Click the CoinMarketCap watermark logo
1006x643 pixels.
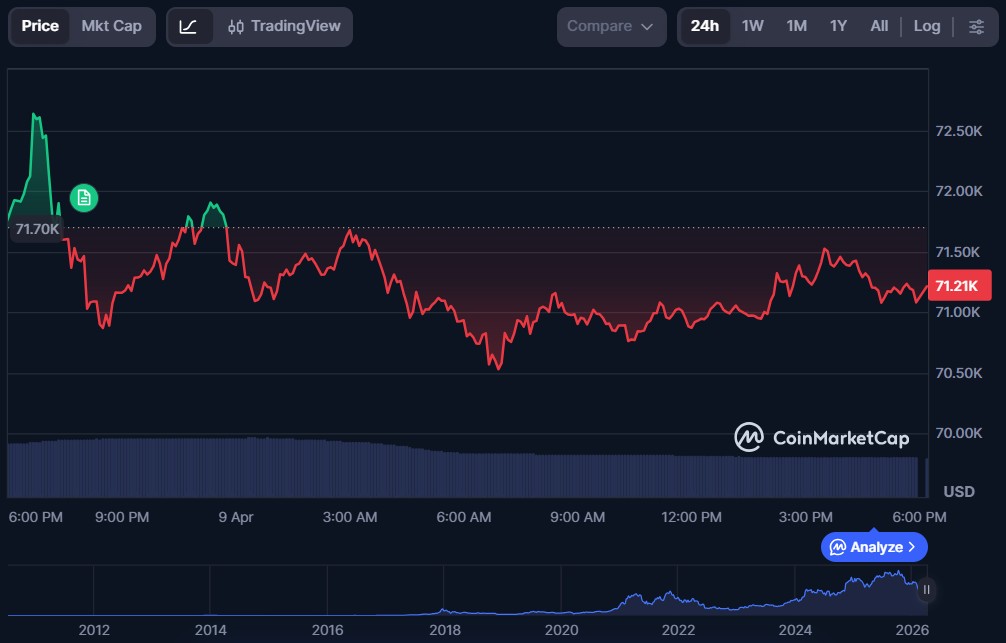[748, 437]
